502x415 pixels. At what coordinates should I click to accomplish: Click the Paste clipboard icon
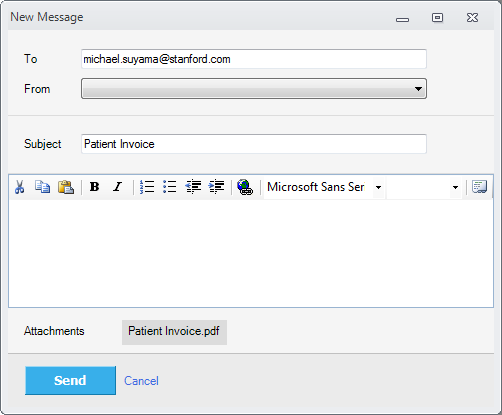(x=66, y=187)
